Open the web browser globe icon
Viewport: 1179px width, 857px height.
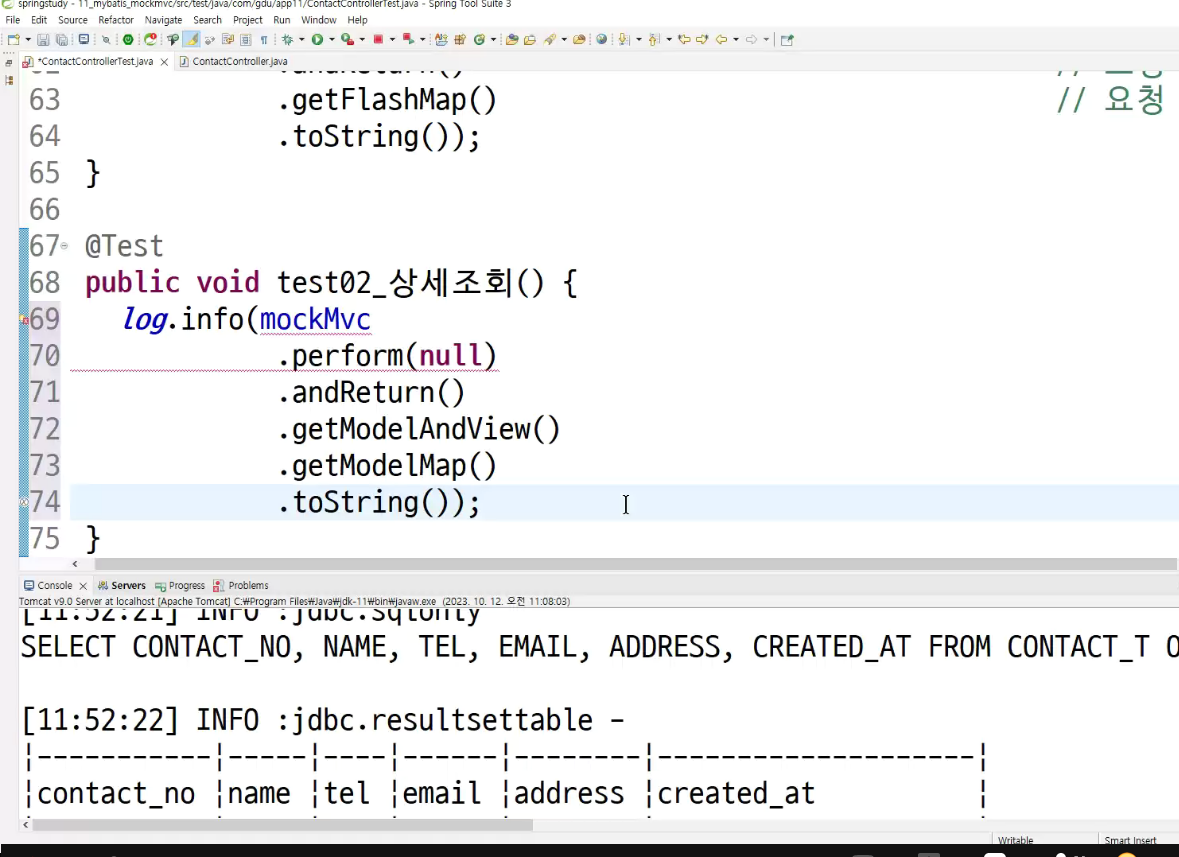tap(602, 40)
